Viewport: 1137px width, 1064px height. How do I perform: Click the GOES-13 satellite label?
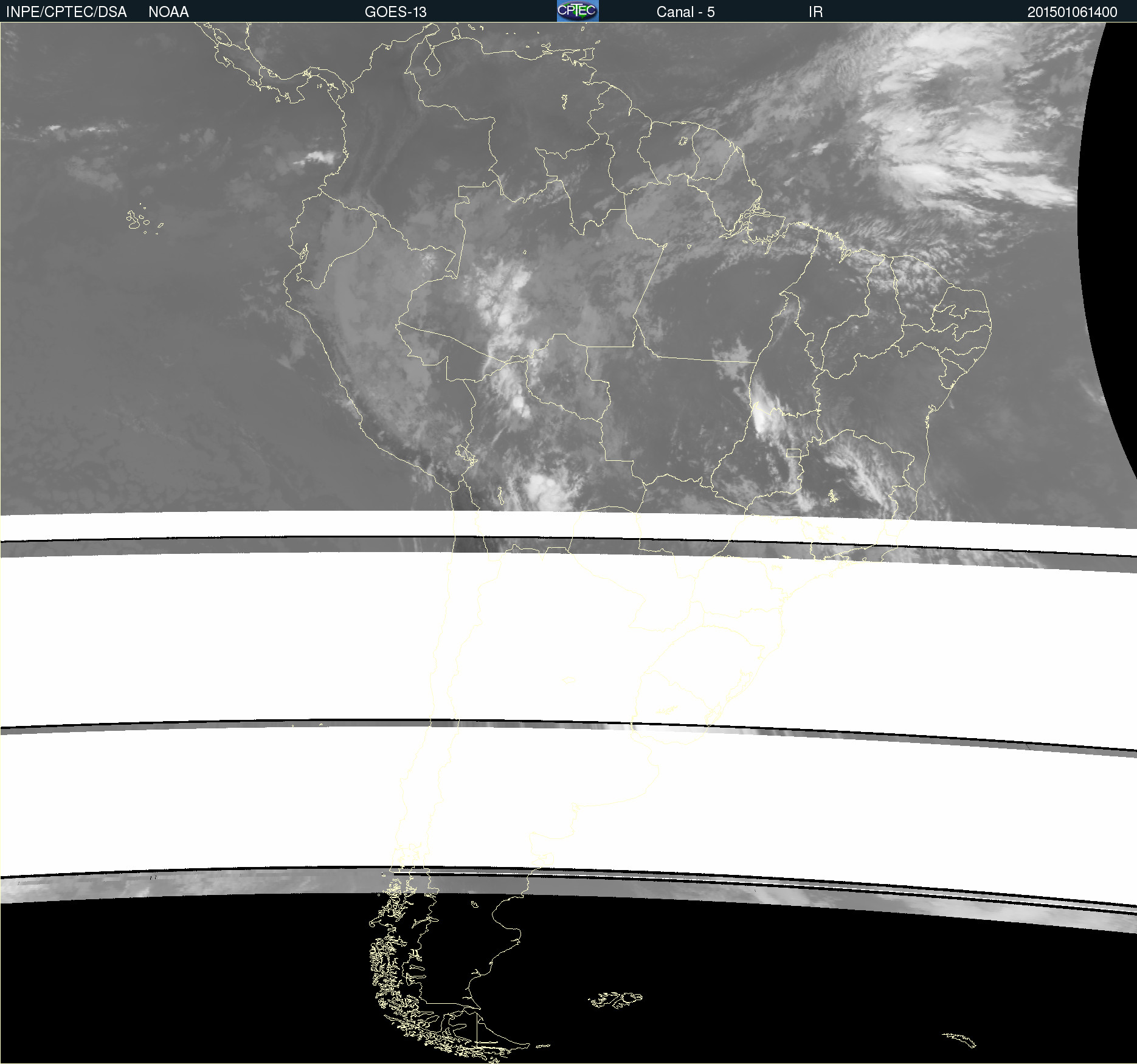tap(396, 12)
